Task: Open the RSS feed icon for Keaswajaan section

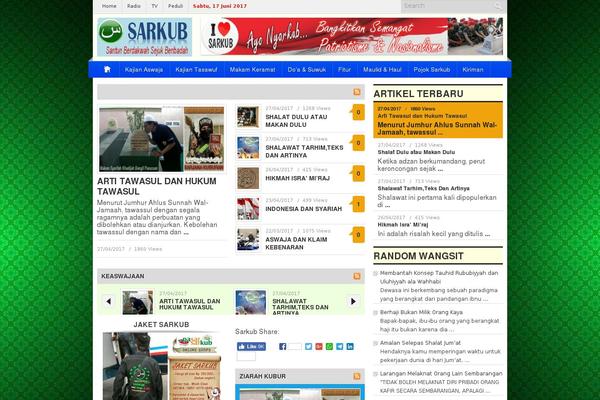Action: click(x=357, y=276)
